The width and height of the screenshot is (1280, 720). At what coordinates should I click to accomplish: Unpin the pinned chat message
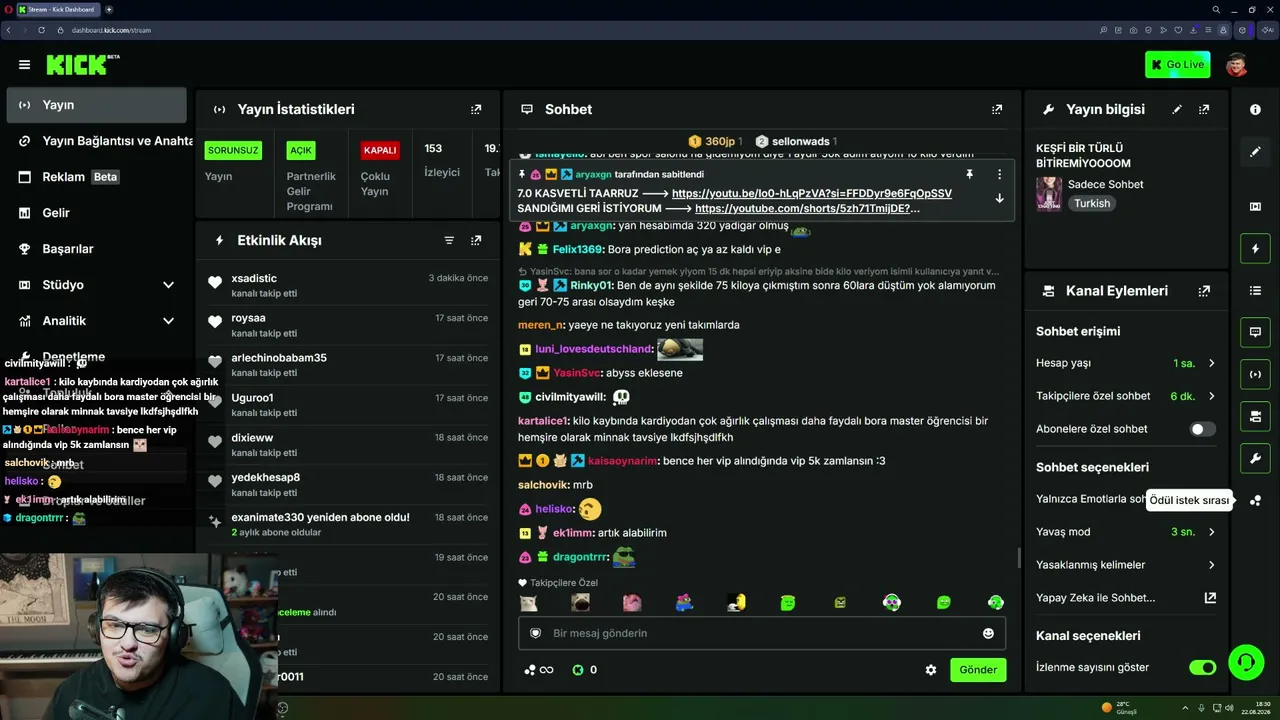click(x=969, y=174)
